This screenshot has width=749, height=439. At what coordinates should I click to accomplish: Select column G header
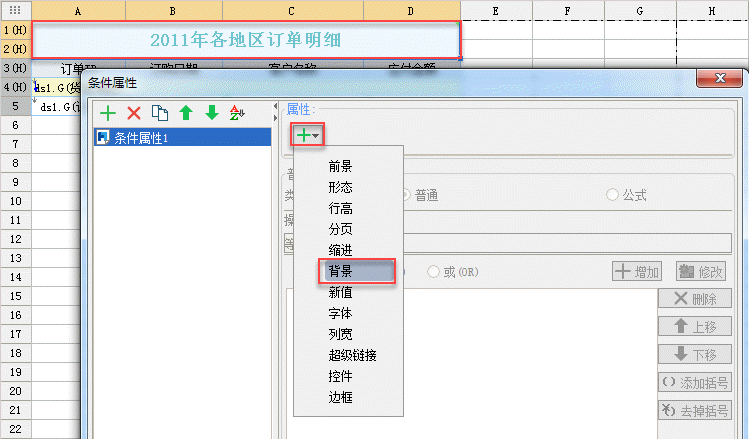pos(640,11)
